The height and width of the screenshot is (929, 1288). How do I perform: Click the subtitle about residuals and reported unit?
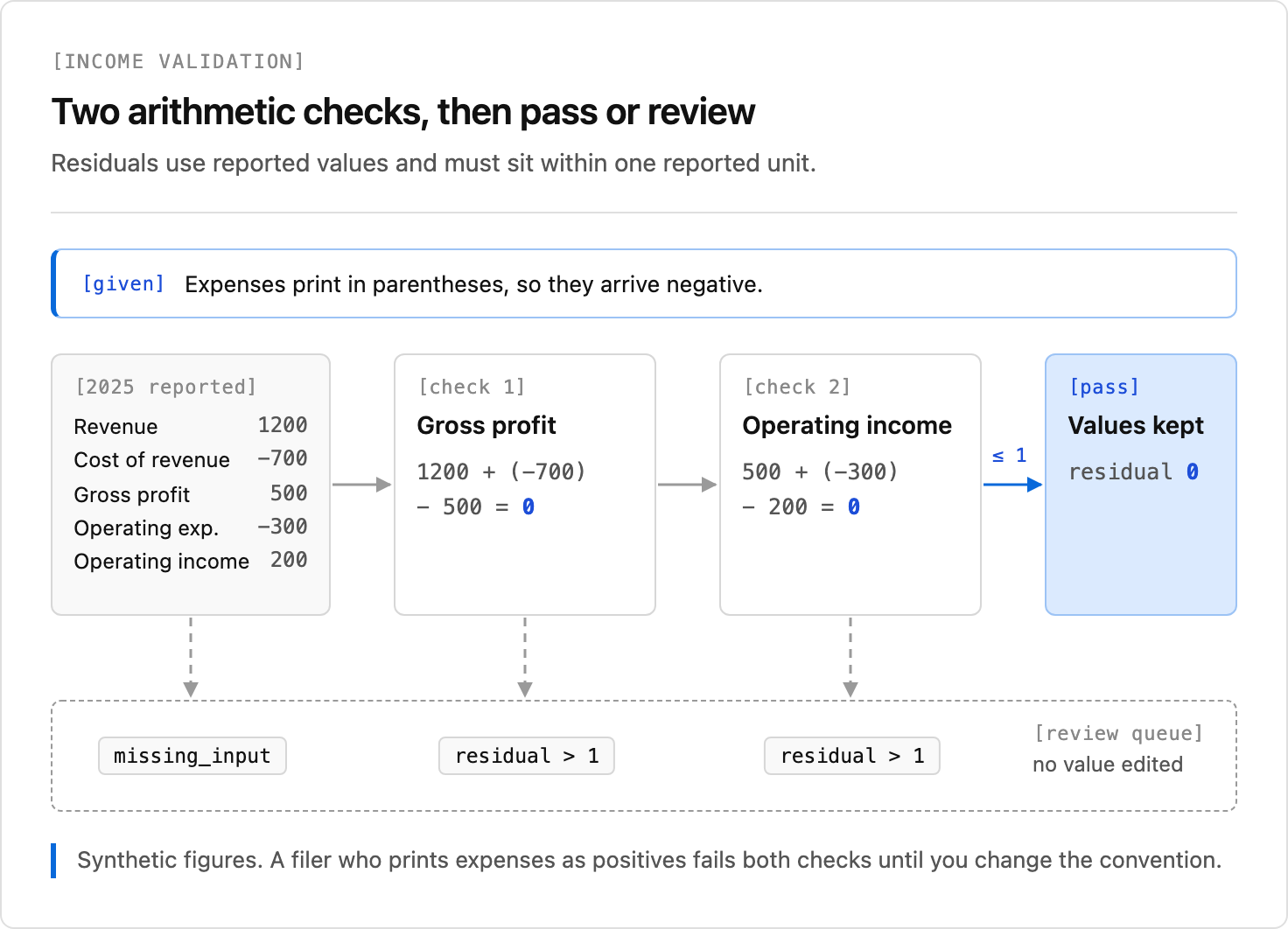433,164
